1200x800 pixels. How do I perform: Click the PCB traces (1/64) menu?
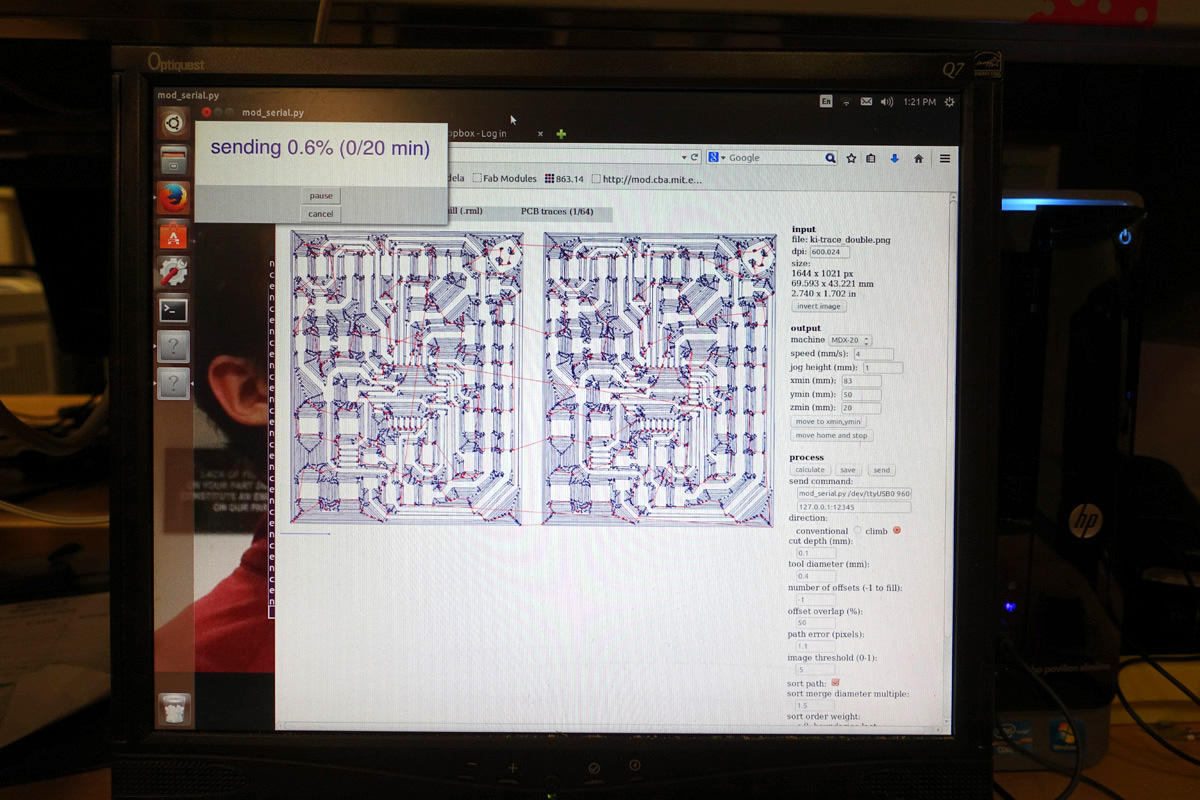(557, 212)
